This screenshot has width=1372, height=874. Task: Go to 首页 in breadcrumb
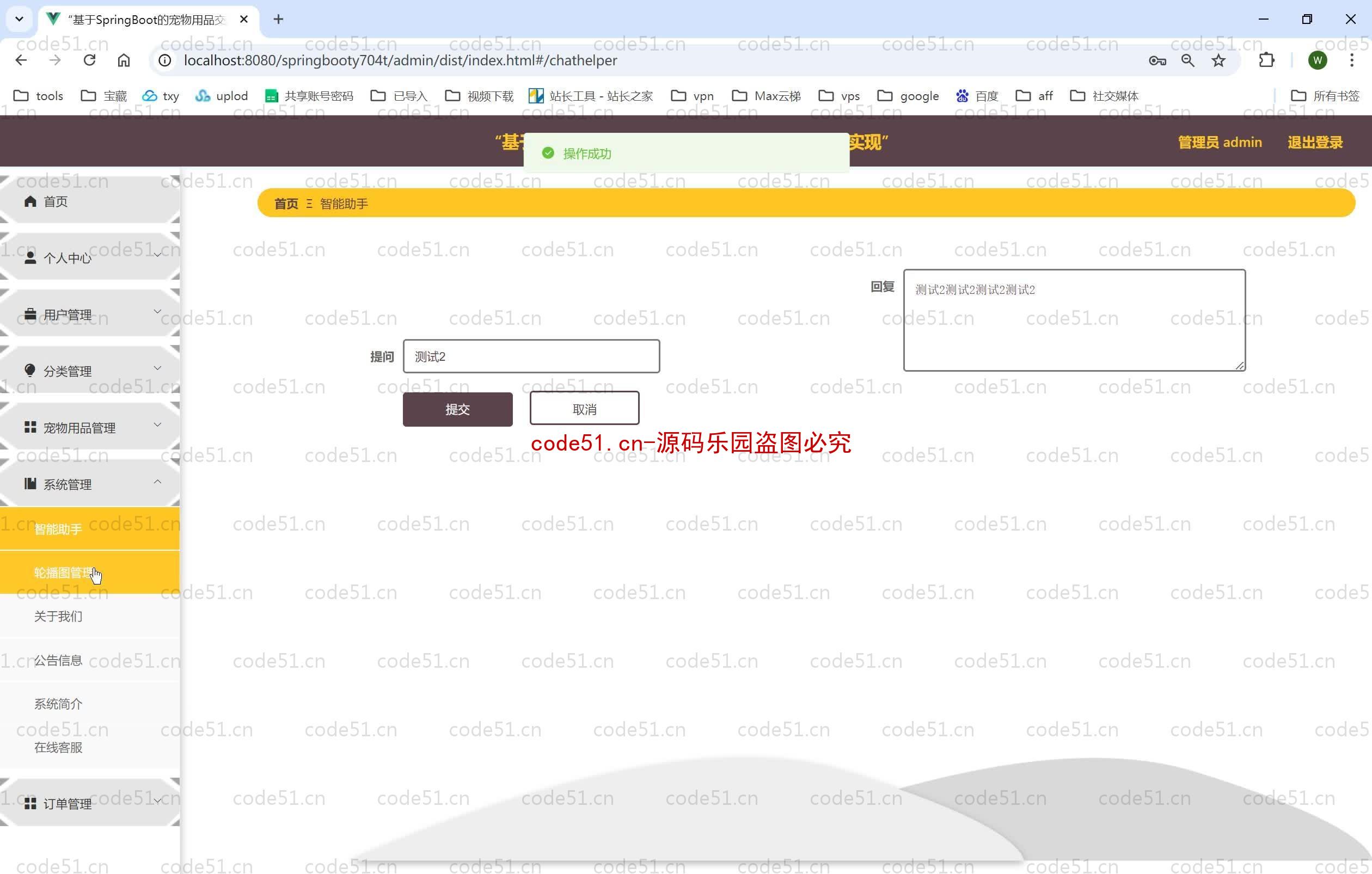point(286,204)
